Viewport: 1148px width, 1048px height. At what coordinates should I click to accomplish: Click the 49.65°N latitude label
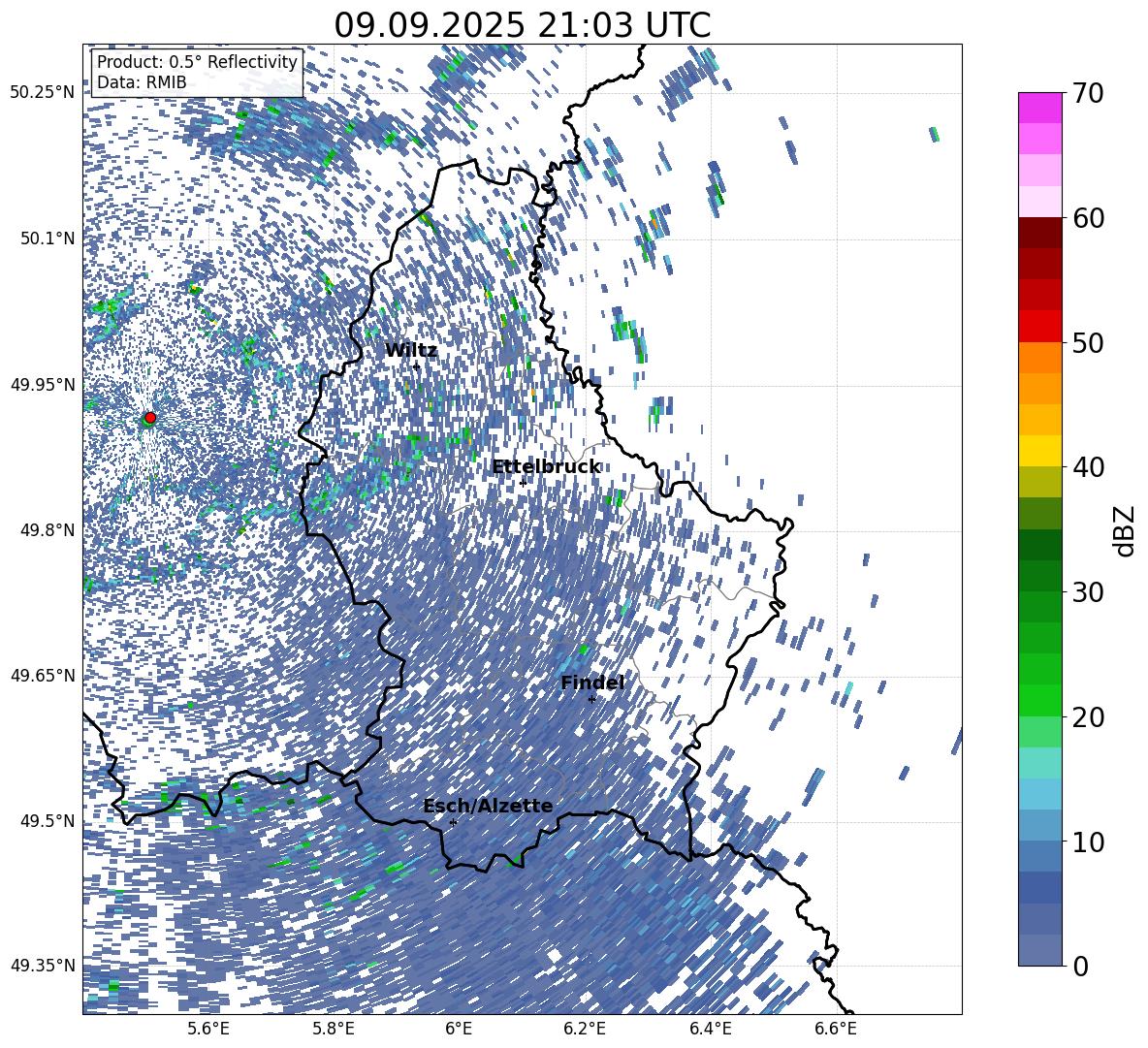(43, 676)
